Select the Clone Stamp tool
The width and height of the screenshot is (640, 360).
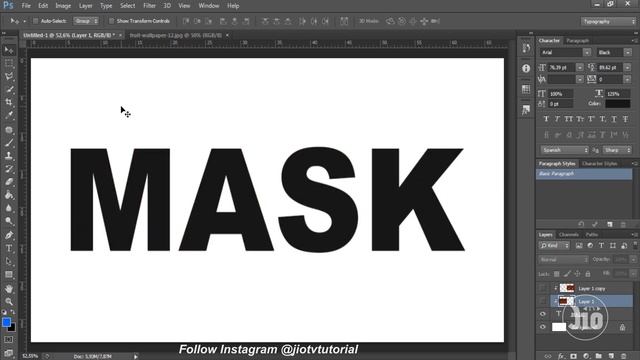(x=9, y=156)
